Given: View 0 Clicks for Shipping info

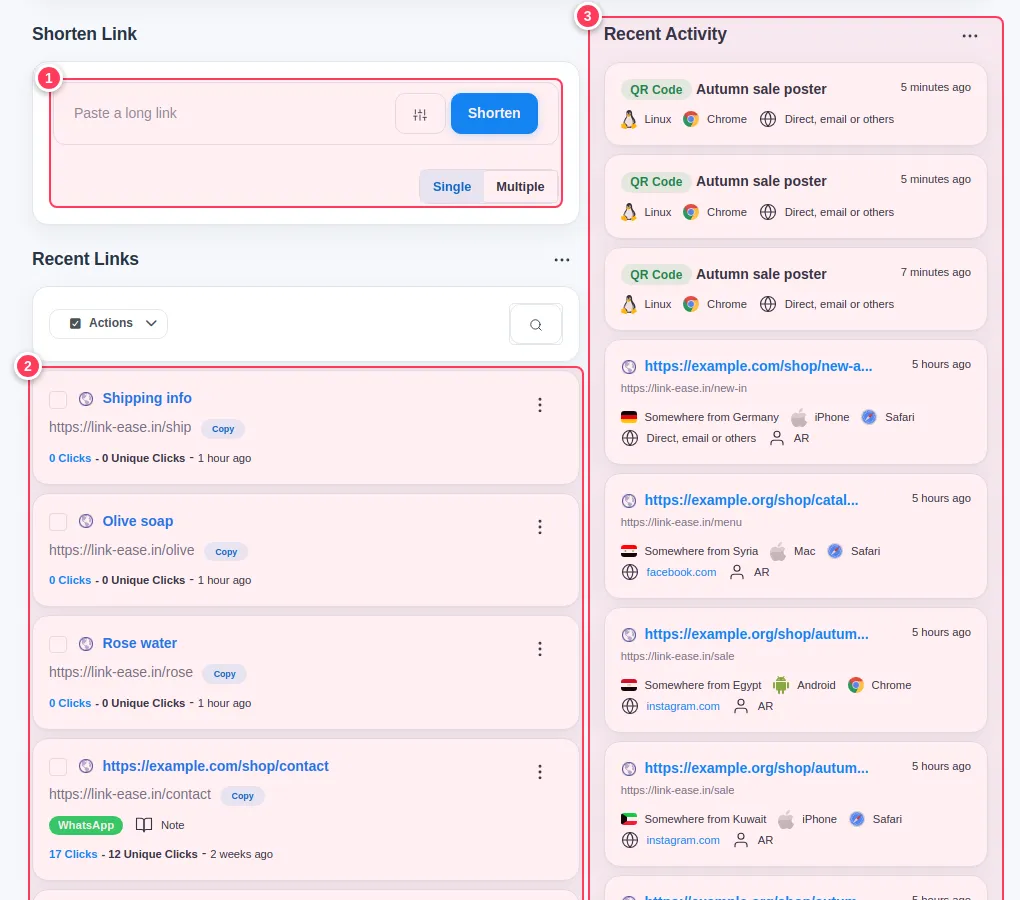Looking at the screenshot, I should pos(70,458).
